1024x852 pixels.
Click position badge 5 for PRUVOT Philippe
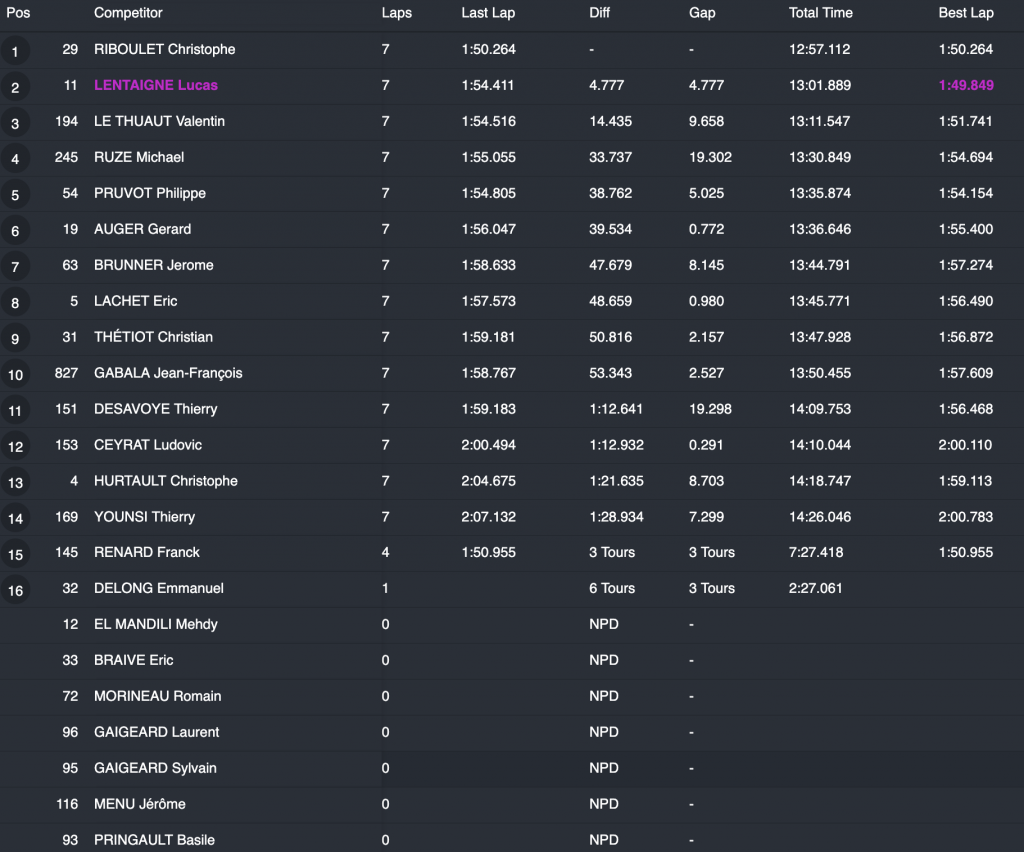click(x=15, y=195)
